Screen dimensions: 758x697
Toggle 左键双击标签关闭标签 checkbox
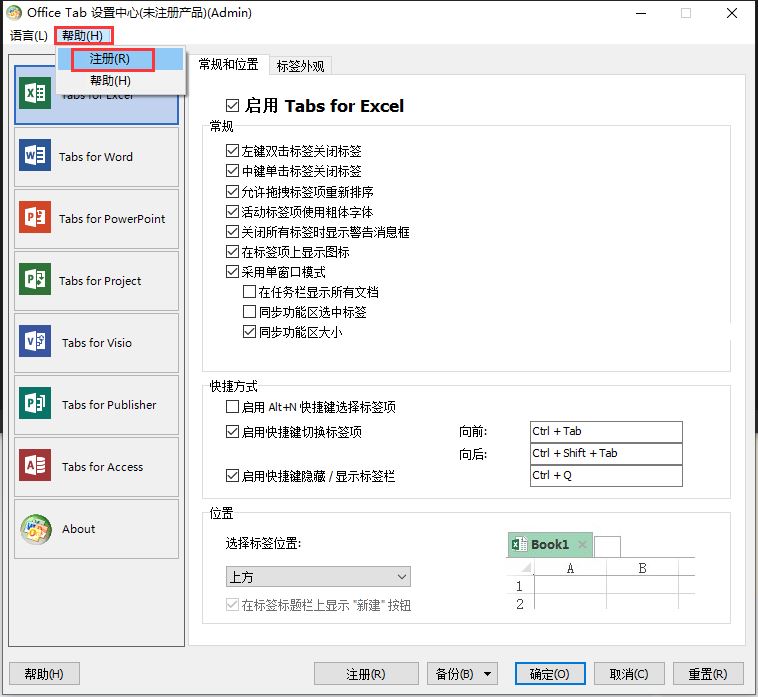(x=233, y=151)
